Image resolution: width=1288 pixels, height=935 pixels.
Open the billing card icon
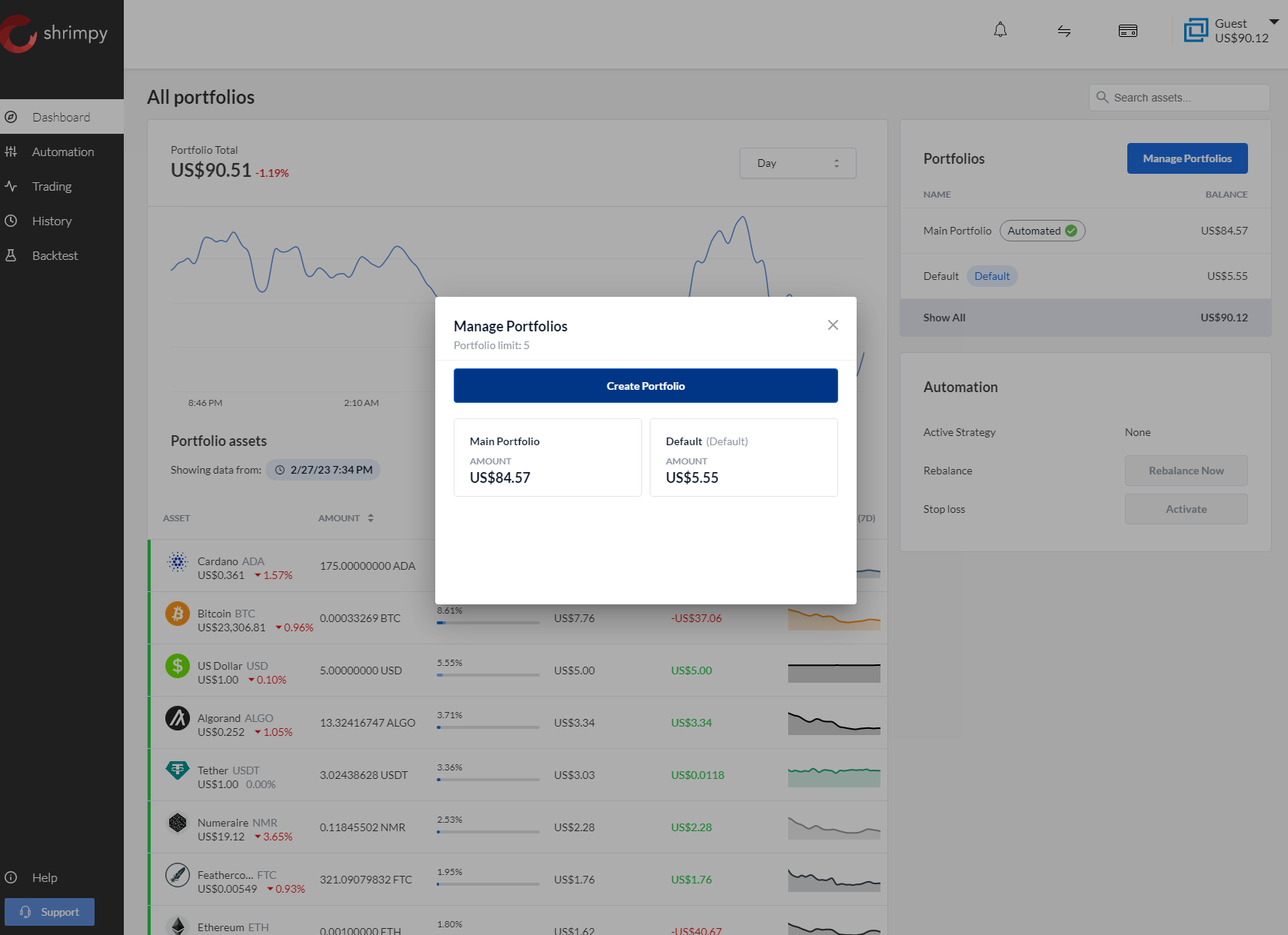pyautogui.click(x=1128, y=31)
